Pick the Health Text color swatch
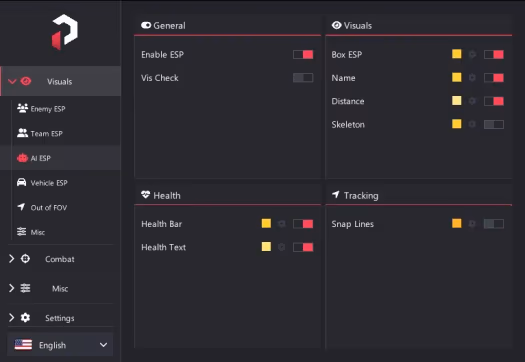The image size is (525, 362). tap(266, 247)
